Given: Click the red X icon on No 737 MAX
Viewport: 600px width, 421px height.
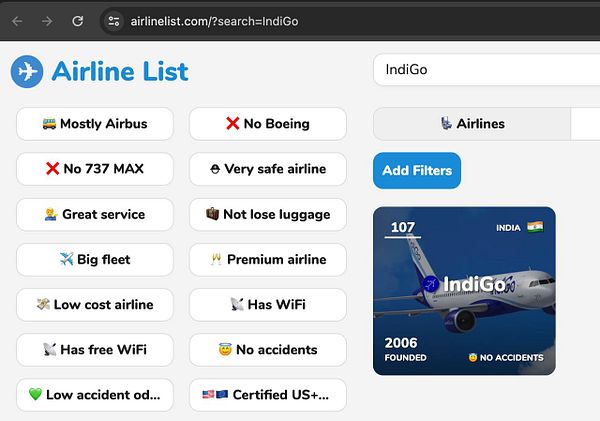Looking at the screenshot, I should 52,169.
